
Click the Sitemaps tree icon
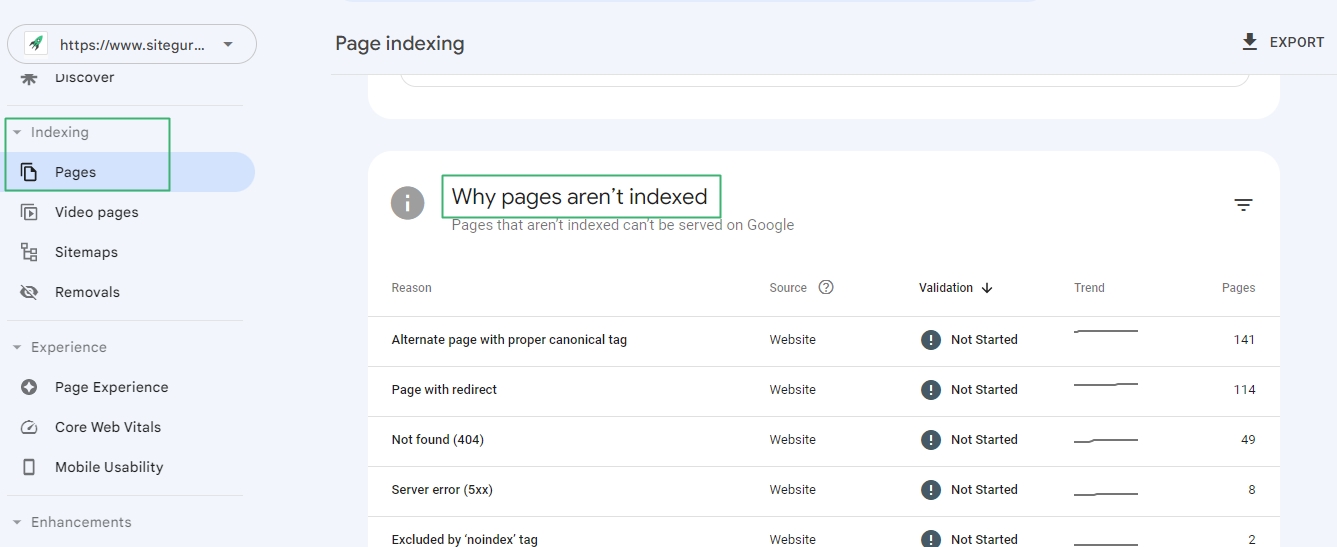point(29,252)
